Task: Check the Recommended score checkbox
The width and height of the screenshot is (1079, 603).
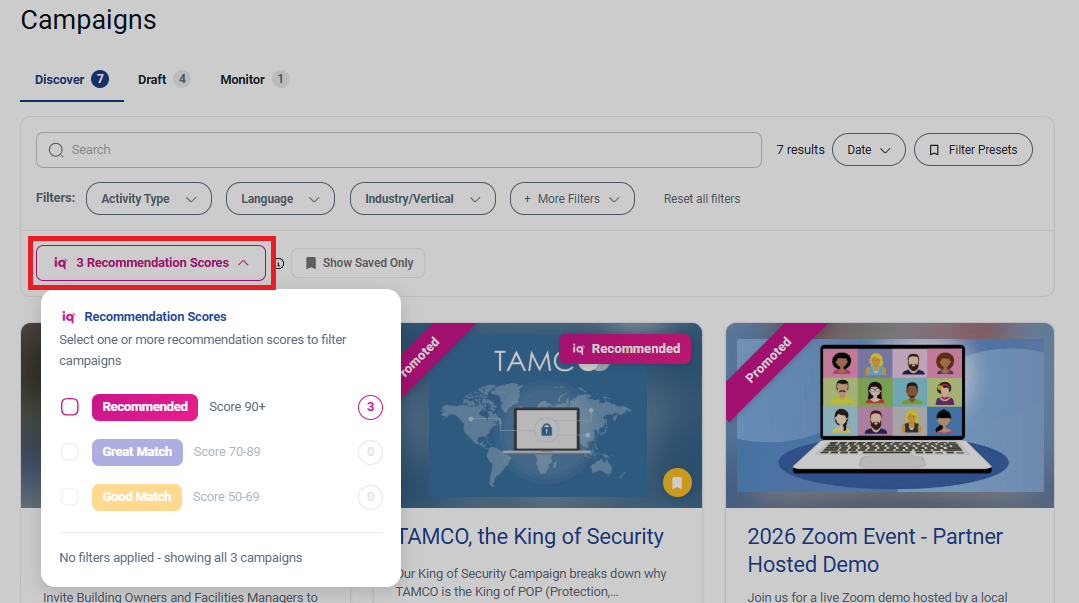Action: click(70, 407)
